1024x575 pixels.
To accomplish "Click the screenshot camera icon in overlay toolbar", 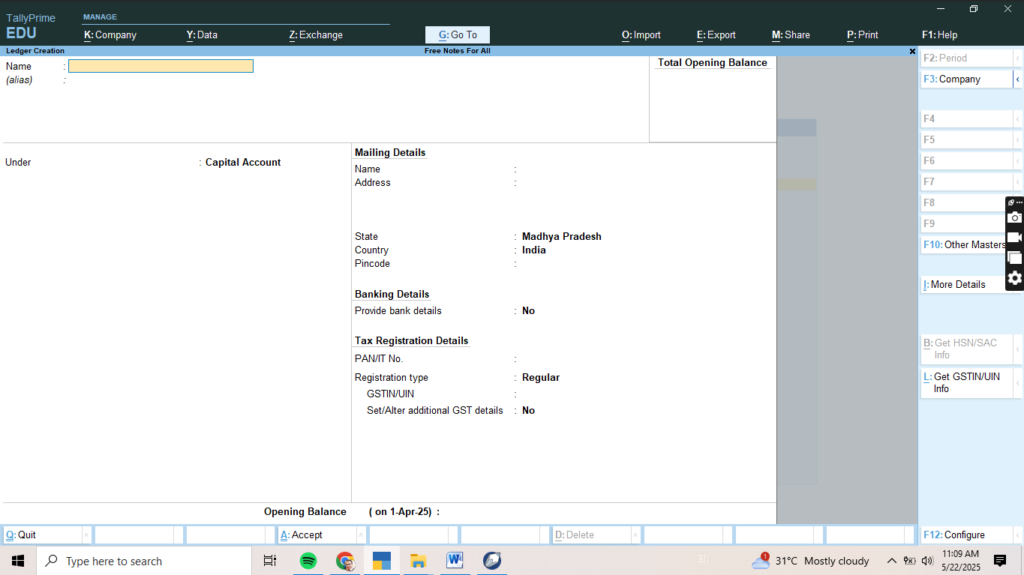I will coord(1014,218).
